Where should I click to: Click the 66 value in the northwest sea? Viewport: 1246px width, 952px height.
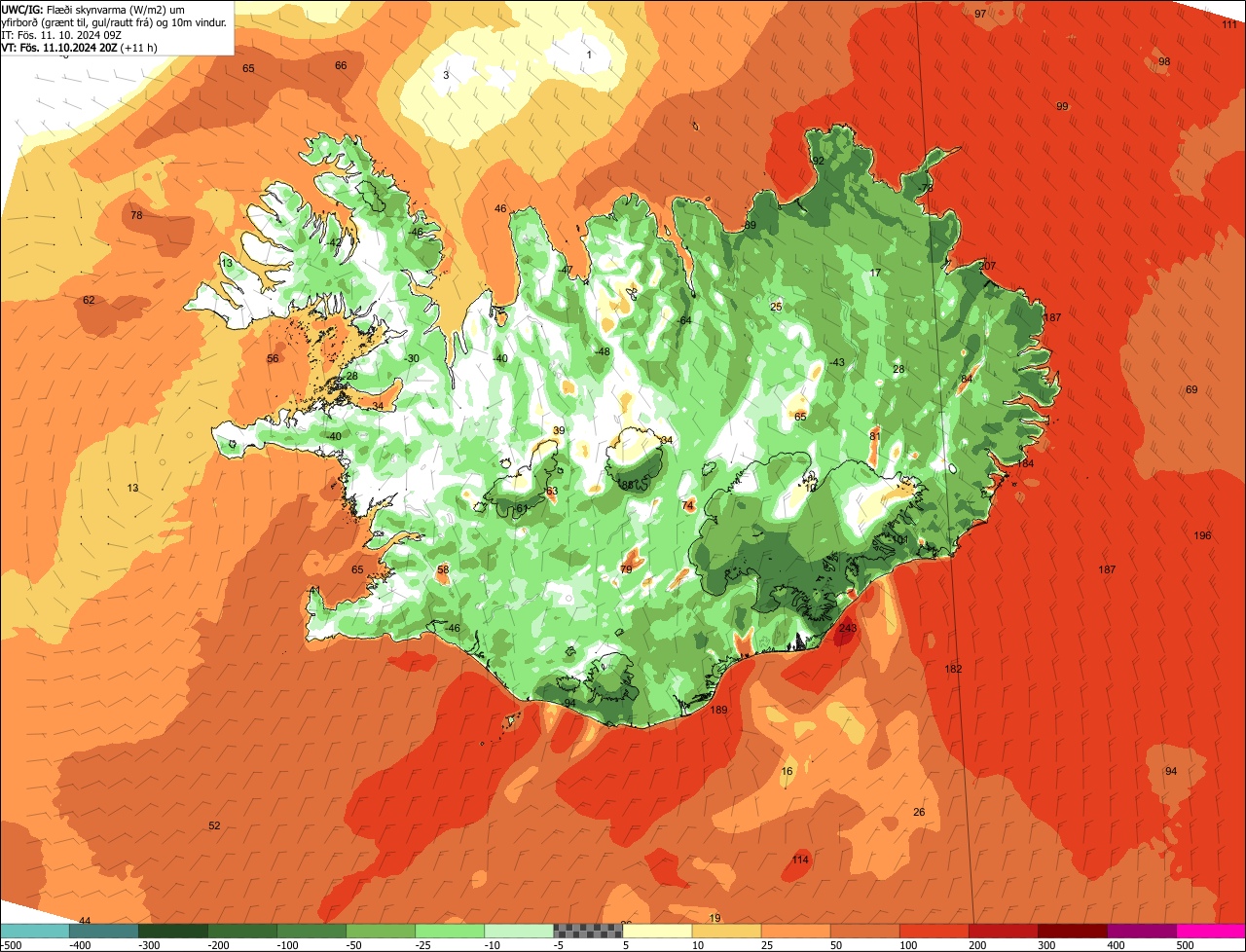(x=341, y=65)
